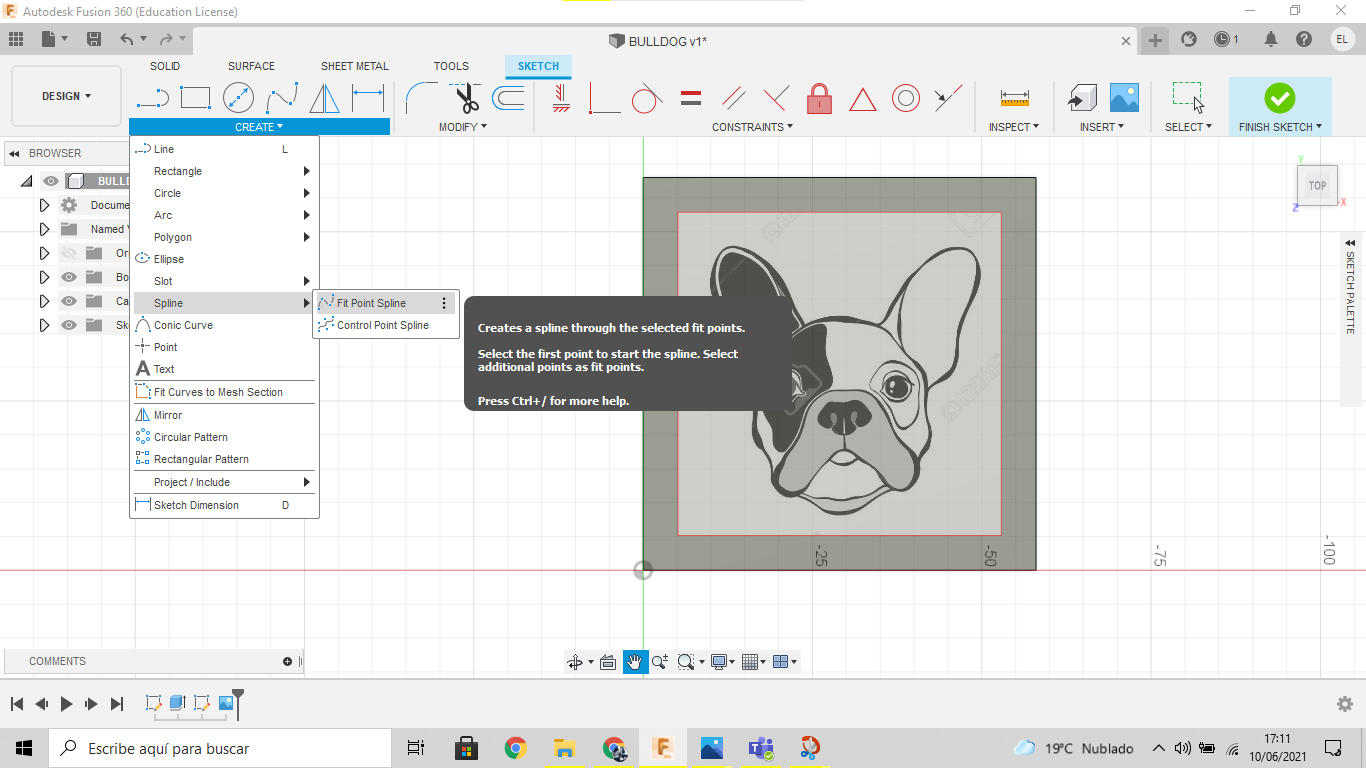The image size is (1366, 768).
Task: Click the Zoom magnifier navigation icon
Action: pos(660,662)
